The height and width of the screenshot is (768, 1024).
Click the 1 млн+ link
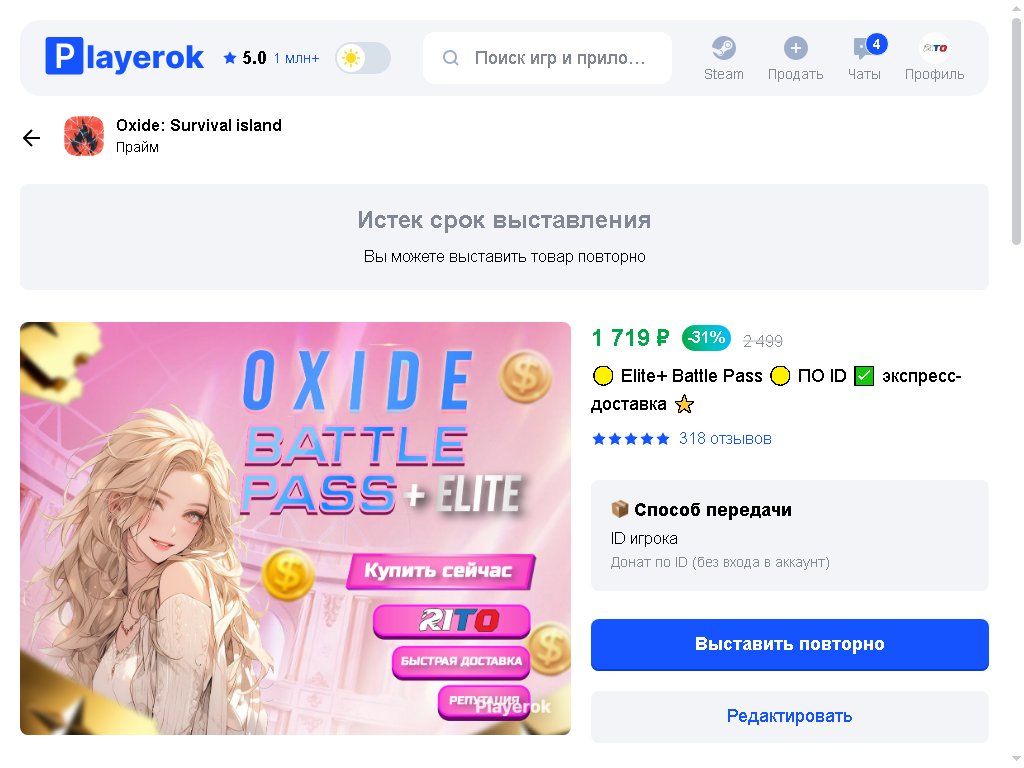pos(296,58)
